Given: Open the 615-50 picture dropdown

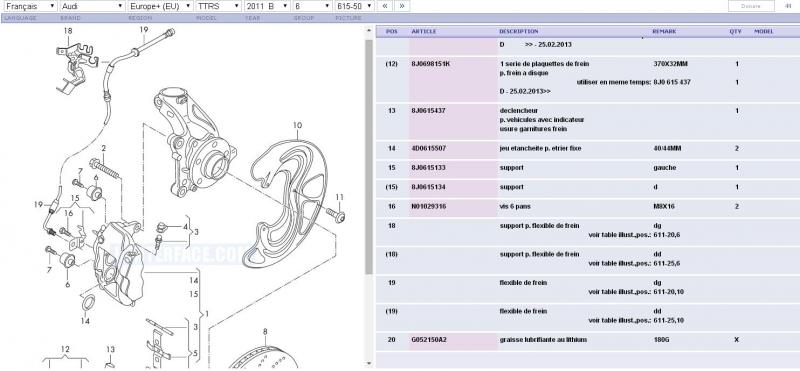Looking at the screenshot, I should (x=355, y=6).
